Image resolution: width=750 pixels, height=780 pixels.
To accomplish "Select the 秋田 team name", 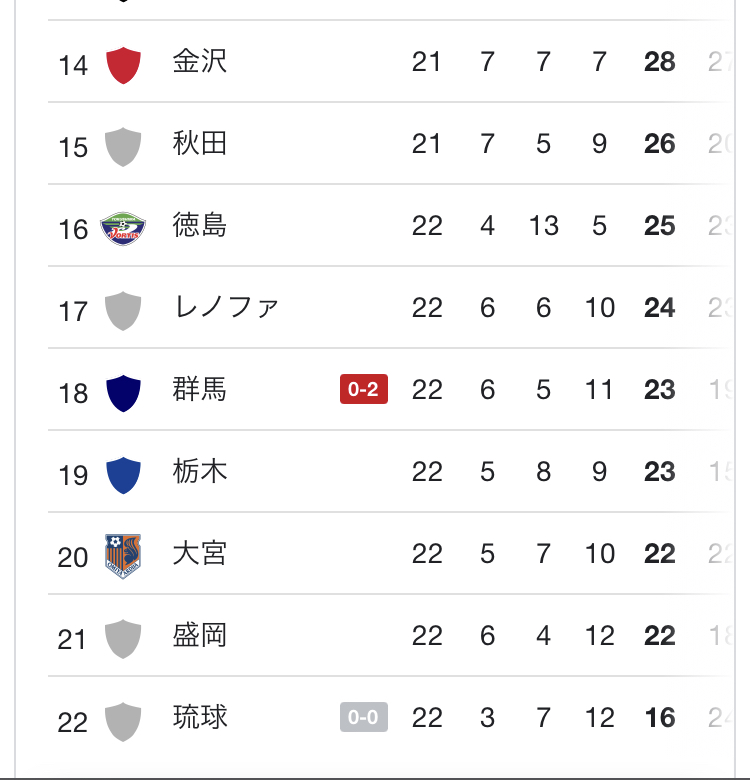I will coord(200,144).
